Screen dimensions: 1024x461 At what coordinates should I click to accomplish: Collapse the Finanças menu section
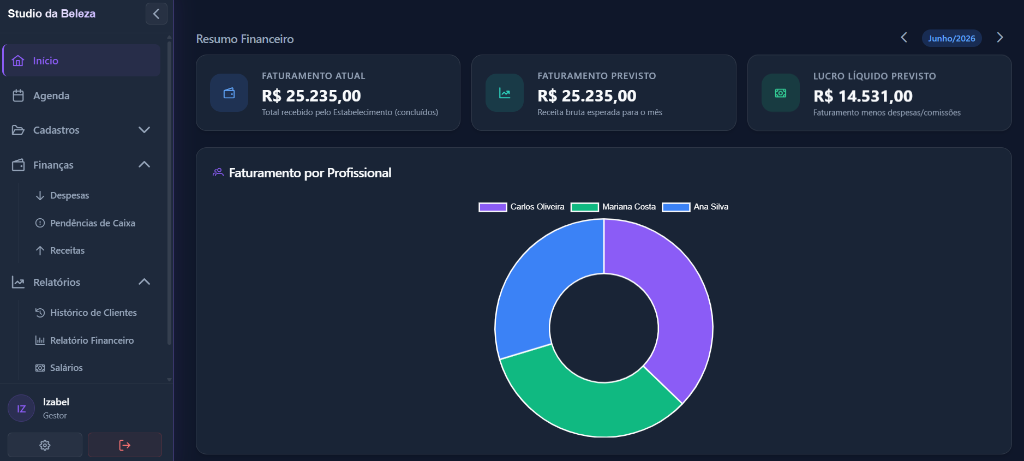coord(82,165)
